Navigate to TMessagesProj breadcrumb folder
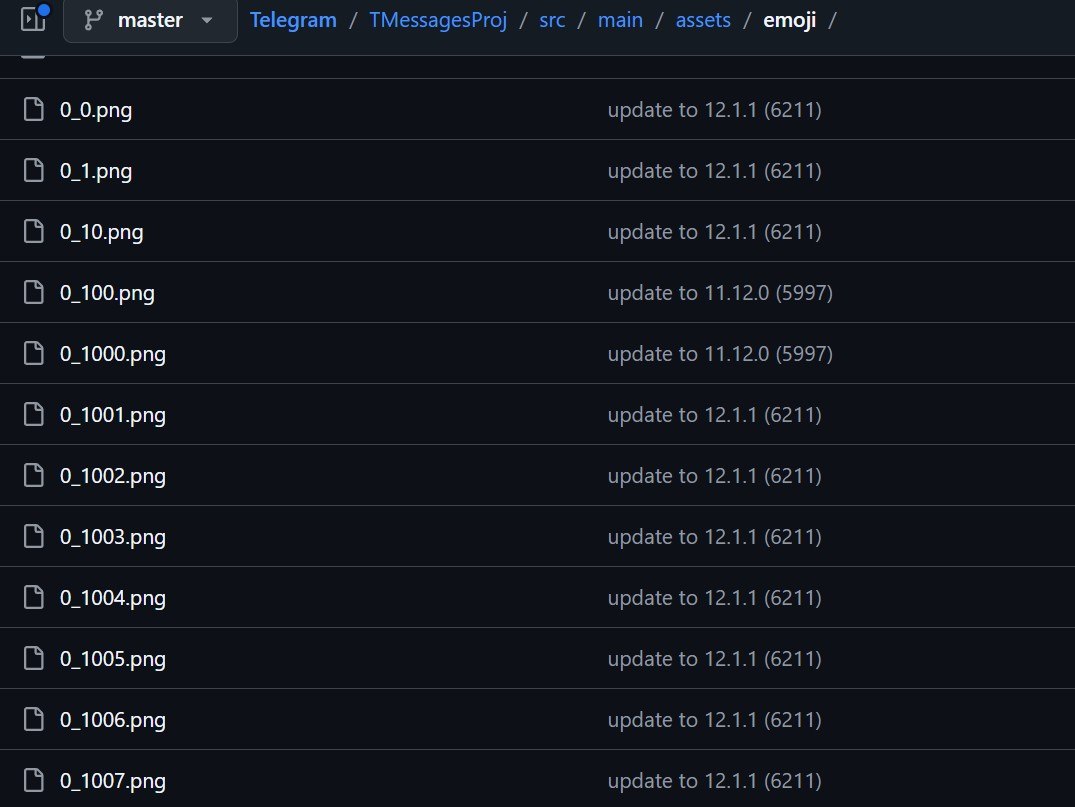The width and height of the screenshot is (1075, 807). pyautogui.click(x=438, y=20)
